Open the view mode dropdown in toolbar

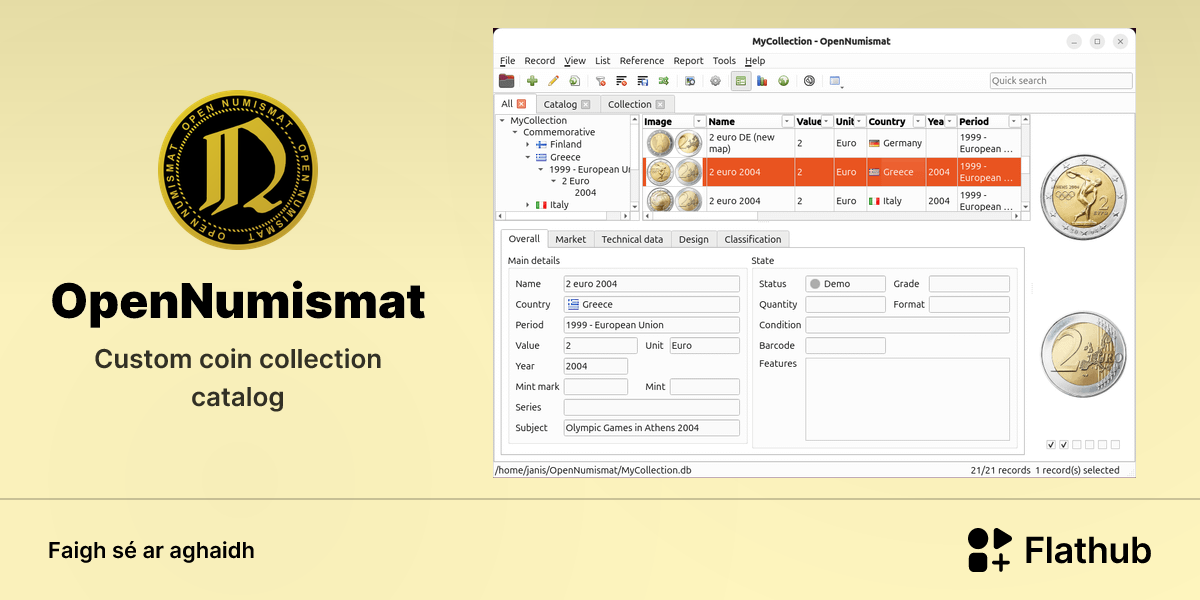point(836,81)
